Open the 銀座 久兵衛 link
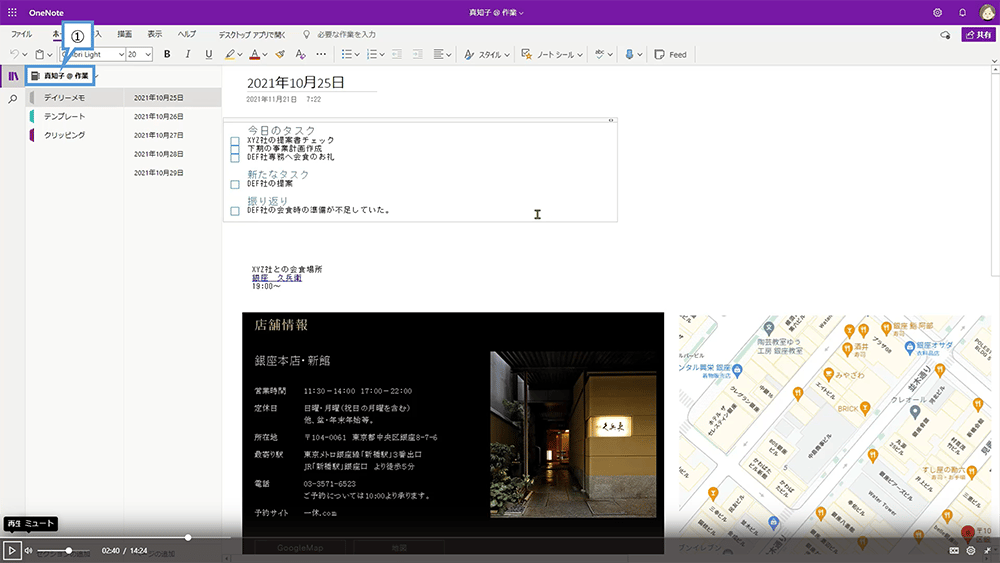This screenshot has height=563, width=1000. click(277, 278)
